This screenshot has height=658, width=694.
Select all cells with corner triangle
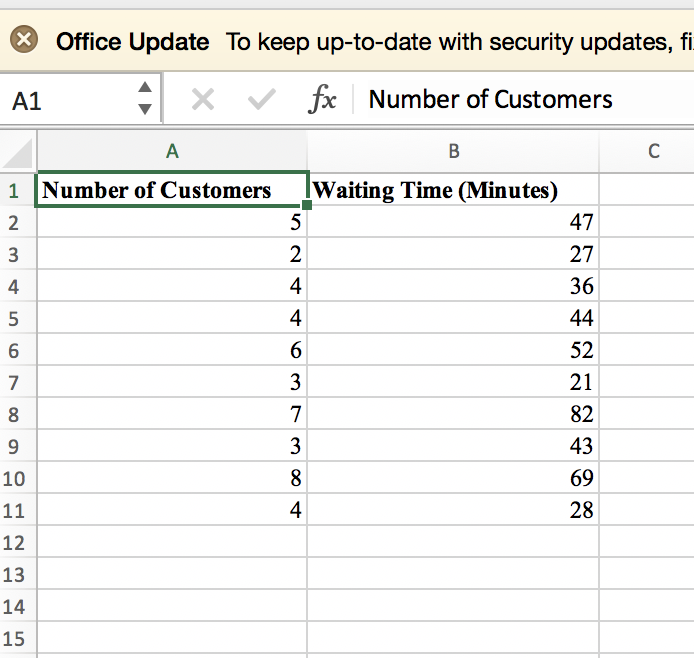coord(18,152)
